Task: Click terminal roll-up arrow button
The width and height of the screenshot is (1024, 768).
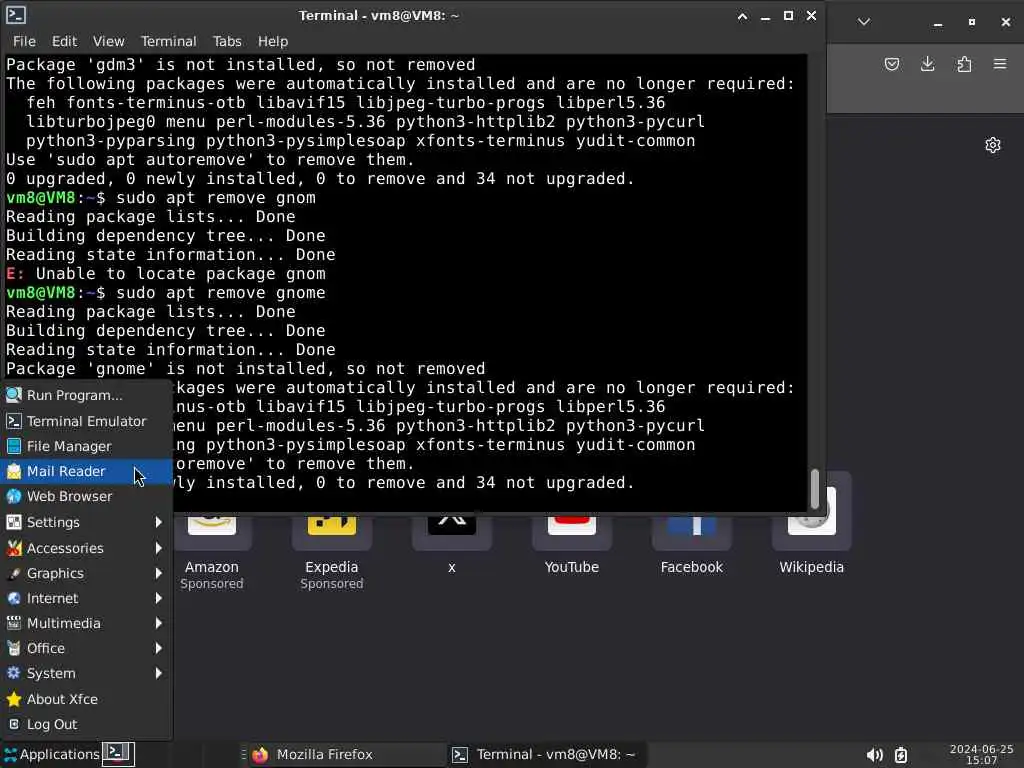Action: coord(743,16)
